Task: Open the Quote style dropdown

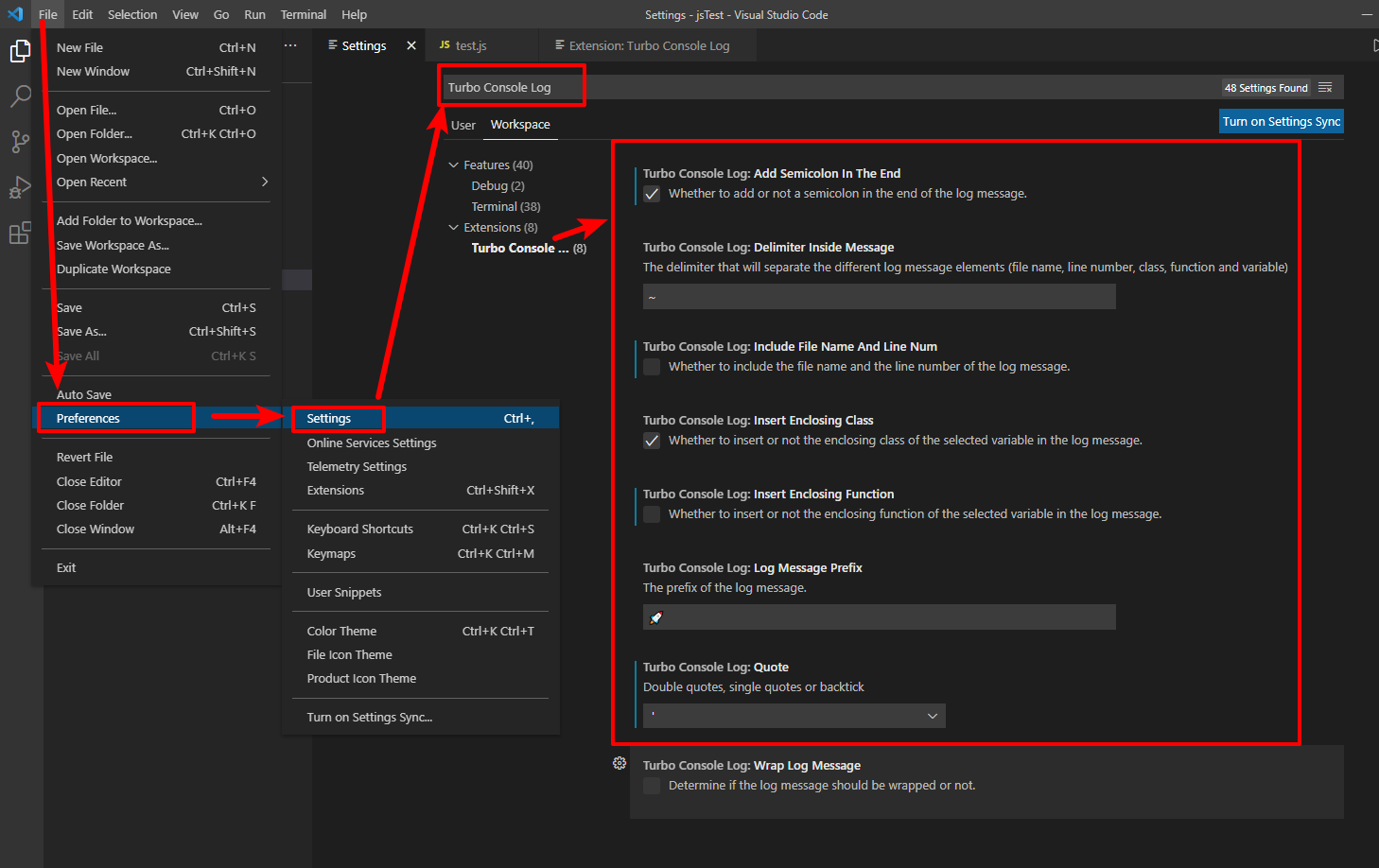Action: 794,716
